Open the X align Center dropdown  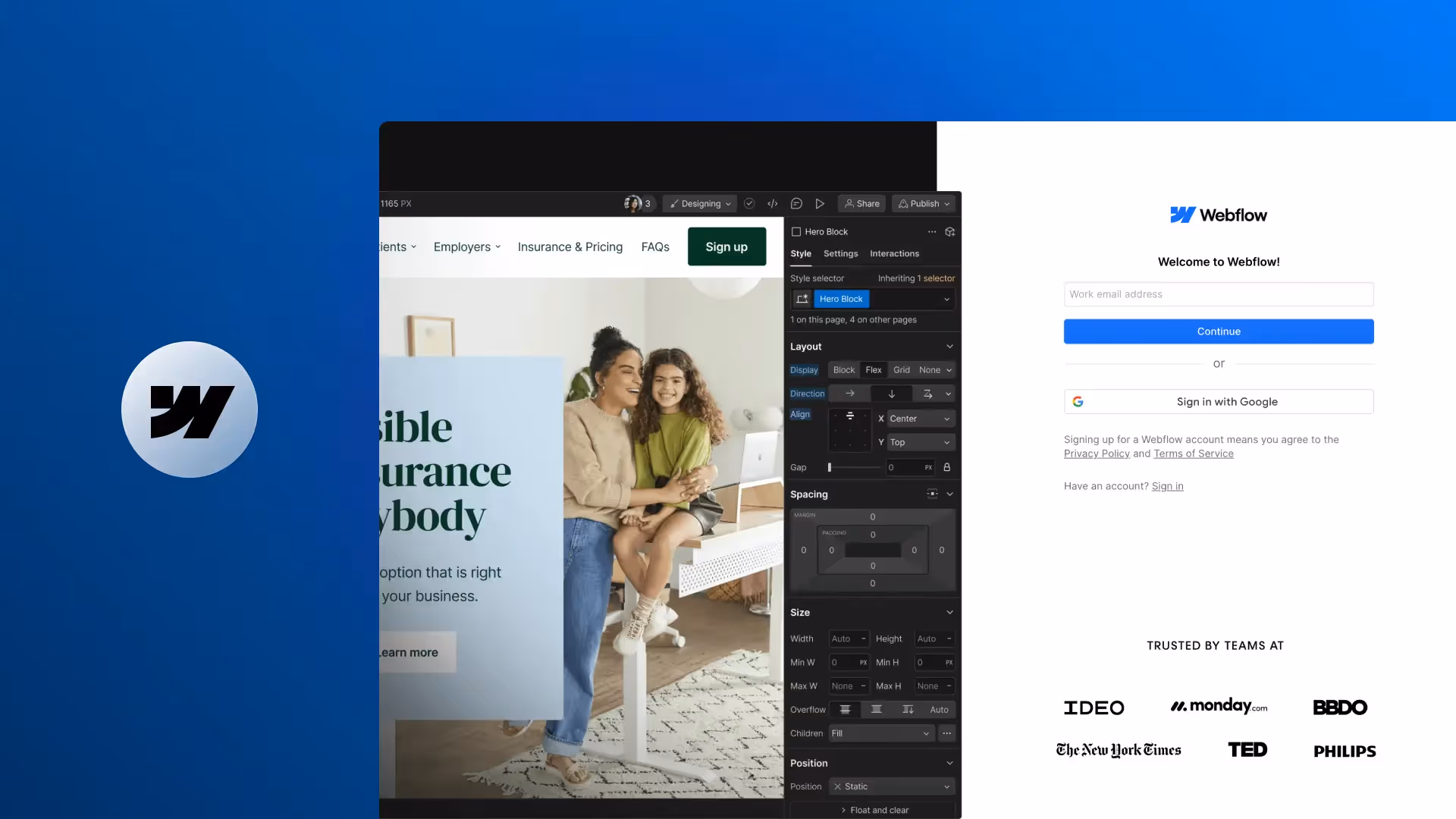click(919, 419)
